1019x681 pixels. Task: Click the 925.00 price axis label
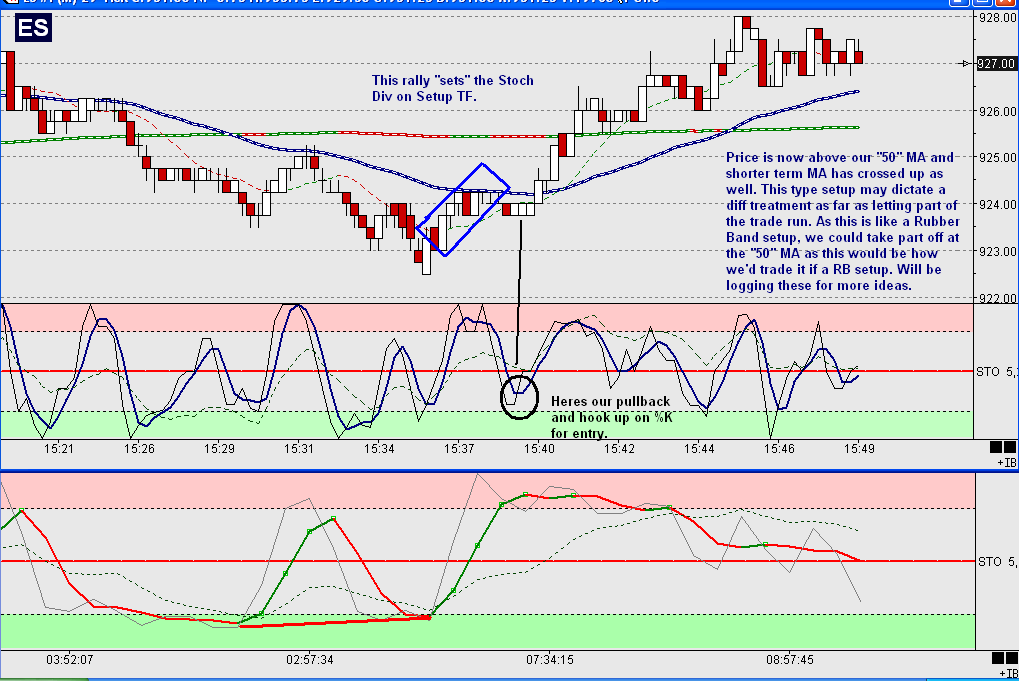tap(998, 157)
